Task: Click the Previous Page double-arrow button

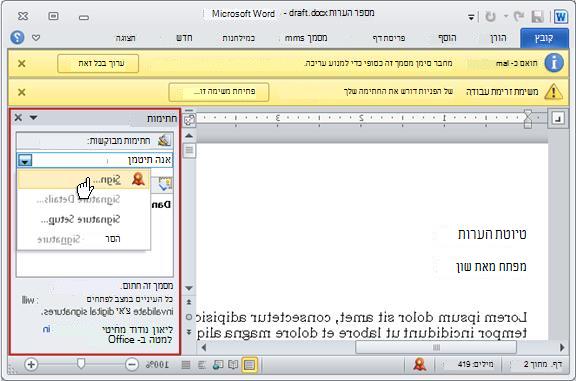Action: click(189, 302)
